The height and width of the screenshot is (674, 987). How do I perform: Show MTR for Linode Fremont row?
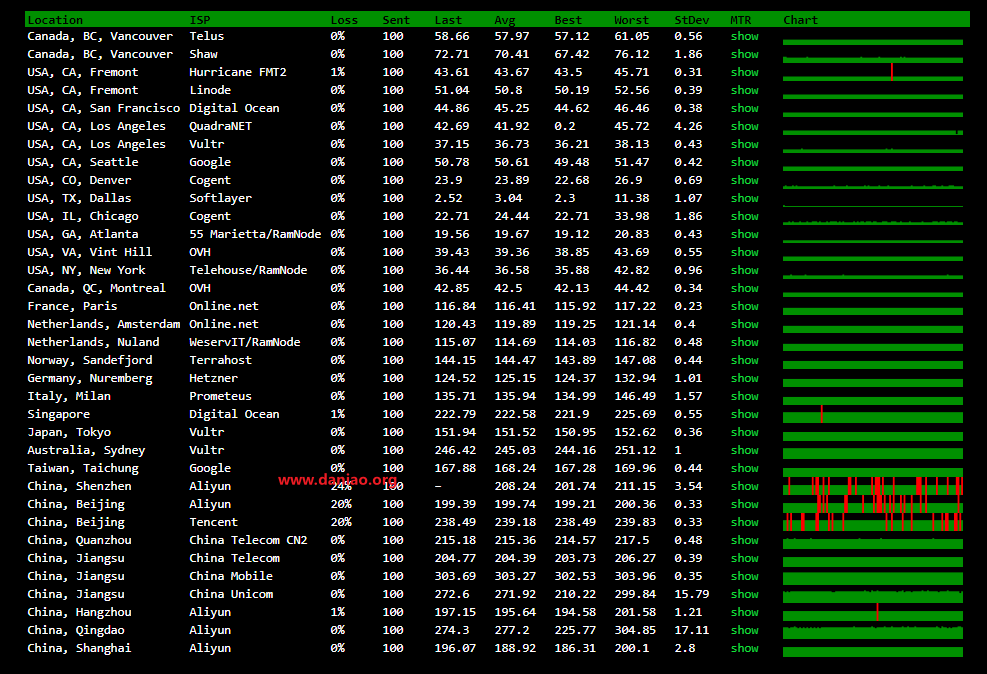pyautogui.click(x=744, y=90)
